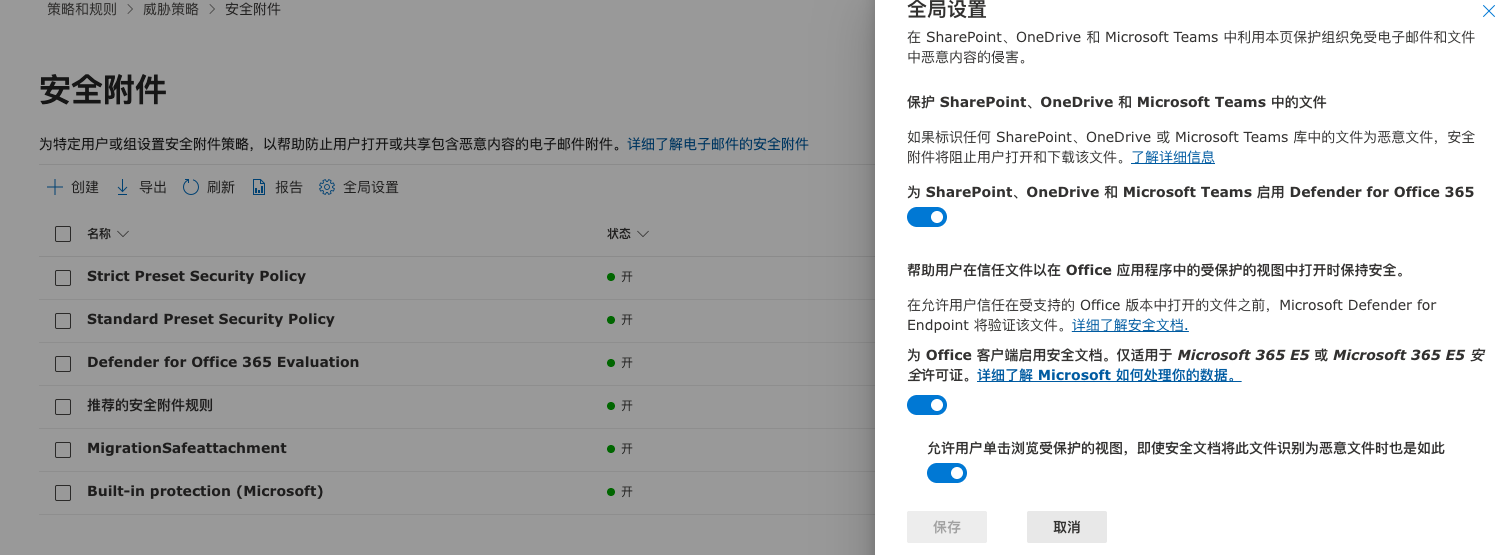Go to 策略和规则 breadcrumb

(83, 9)
